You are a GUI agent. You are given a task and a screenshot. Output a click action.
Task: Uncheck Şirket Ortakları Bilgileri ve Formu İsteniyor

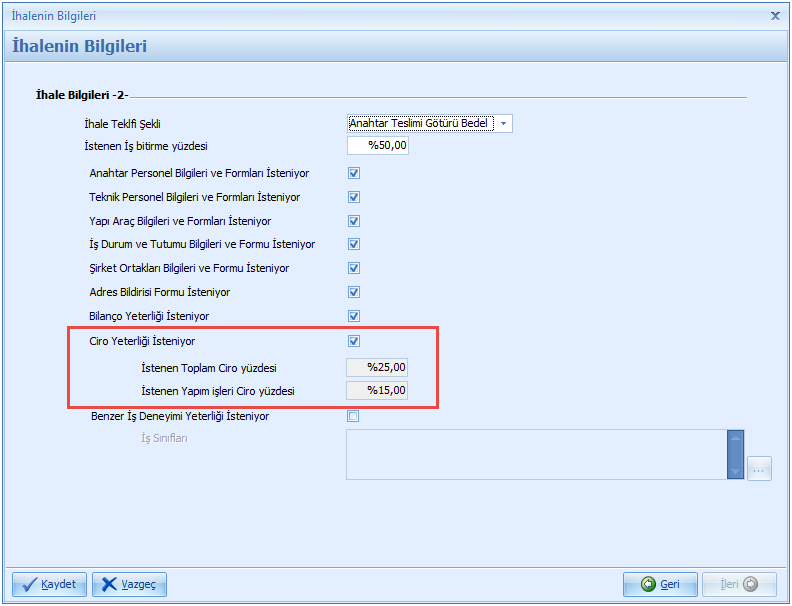[x=353, y=268]
